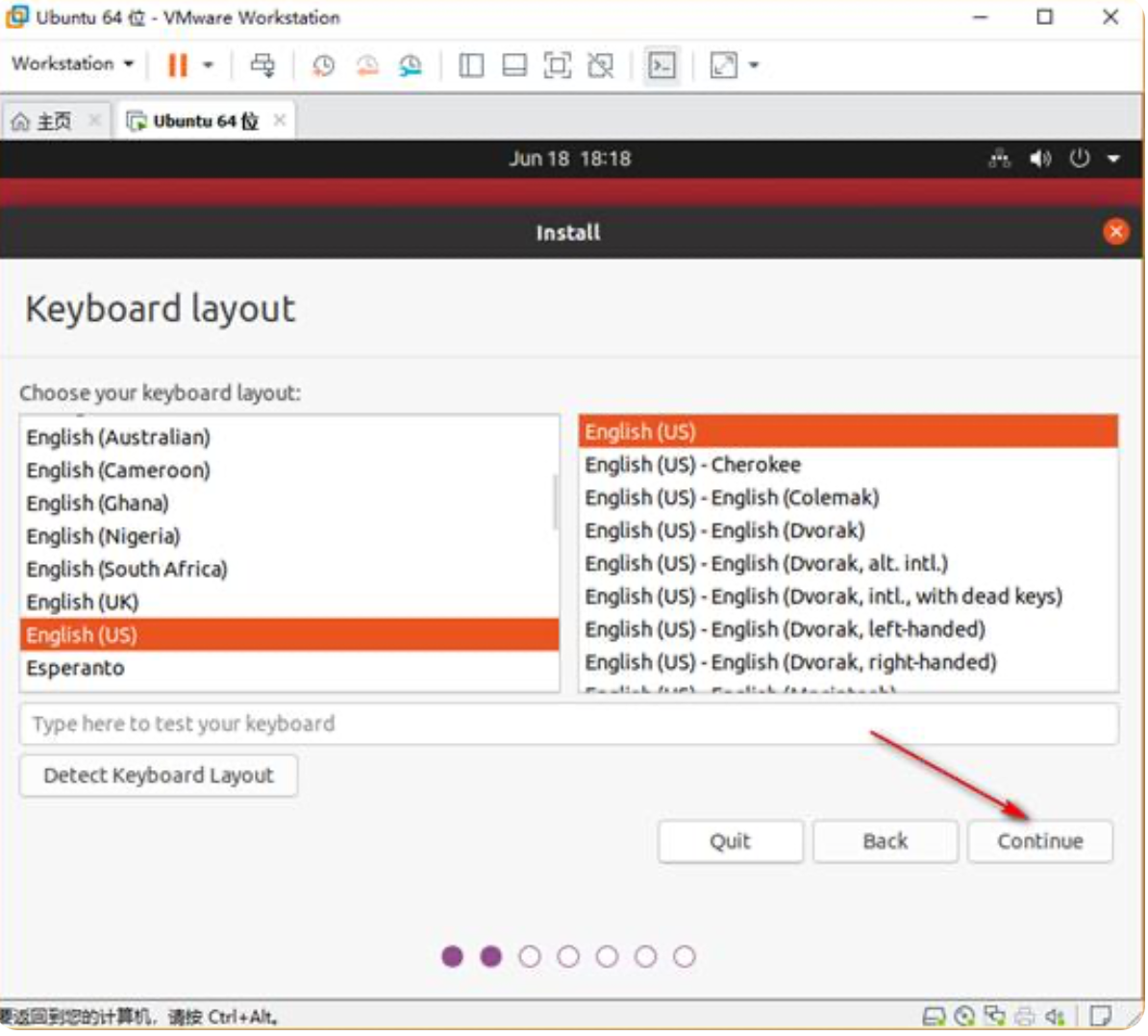Focus the keyboard test input field
1148x1036 pixels.
tap(569, 724)
